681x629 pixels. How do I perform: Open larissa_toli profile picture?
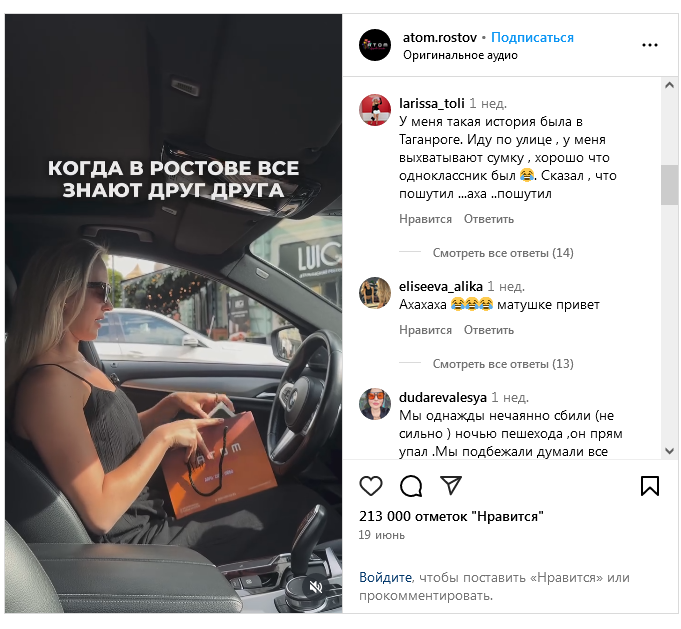coord(375,110)
